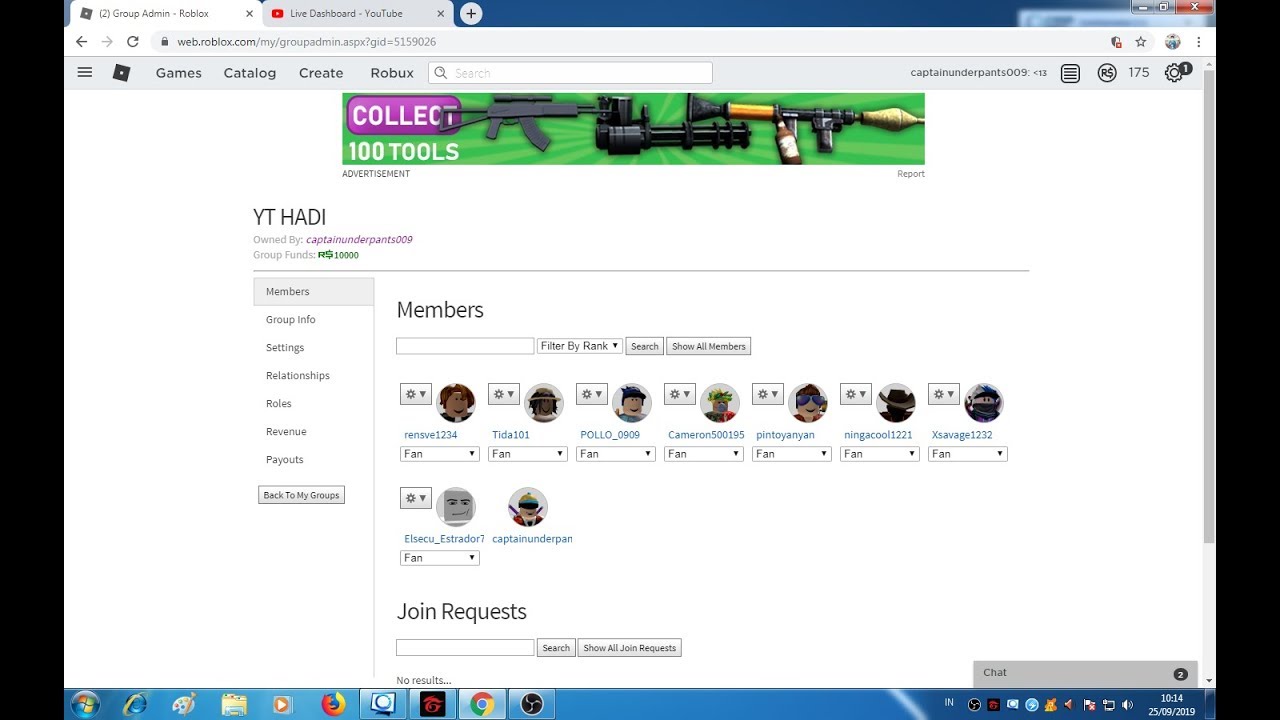Report the advertisement

pyautogui.click(x=911, y=174)
